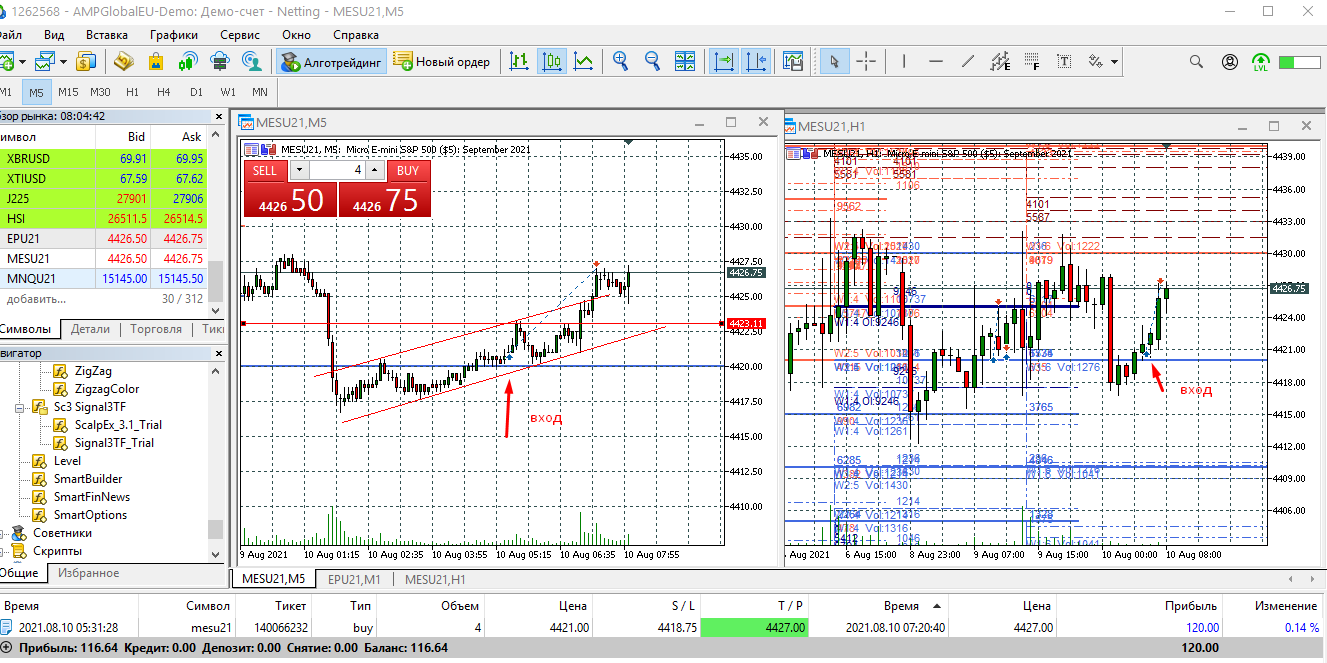Click the gold stack icon in toolbar

[x=123, y=62]
